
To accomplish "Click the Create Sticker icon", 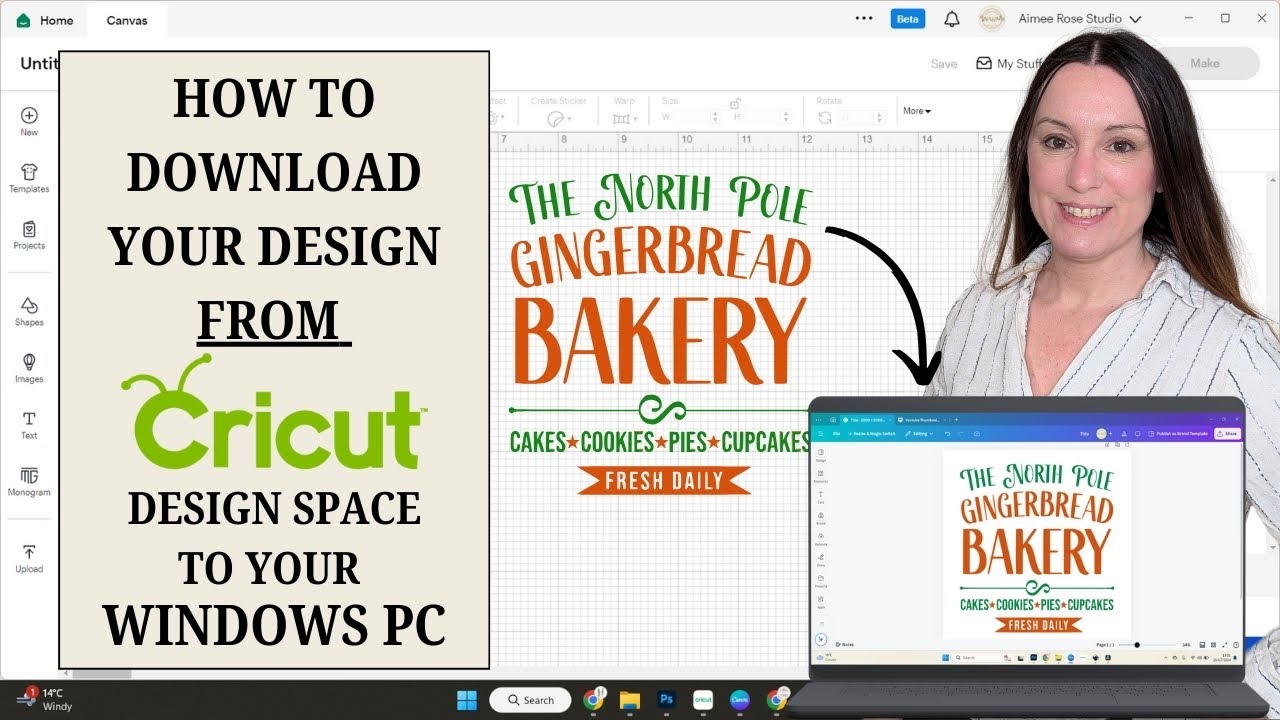I will coord(555,118).
